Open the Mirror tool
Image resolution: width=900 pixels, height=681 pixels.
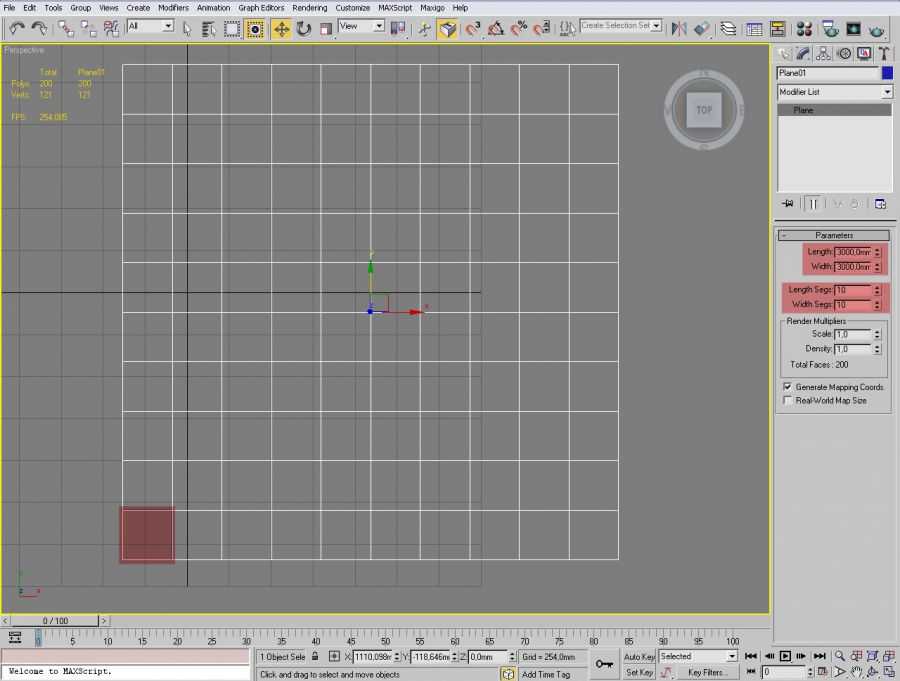[x=678, y=29]
